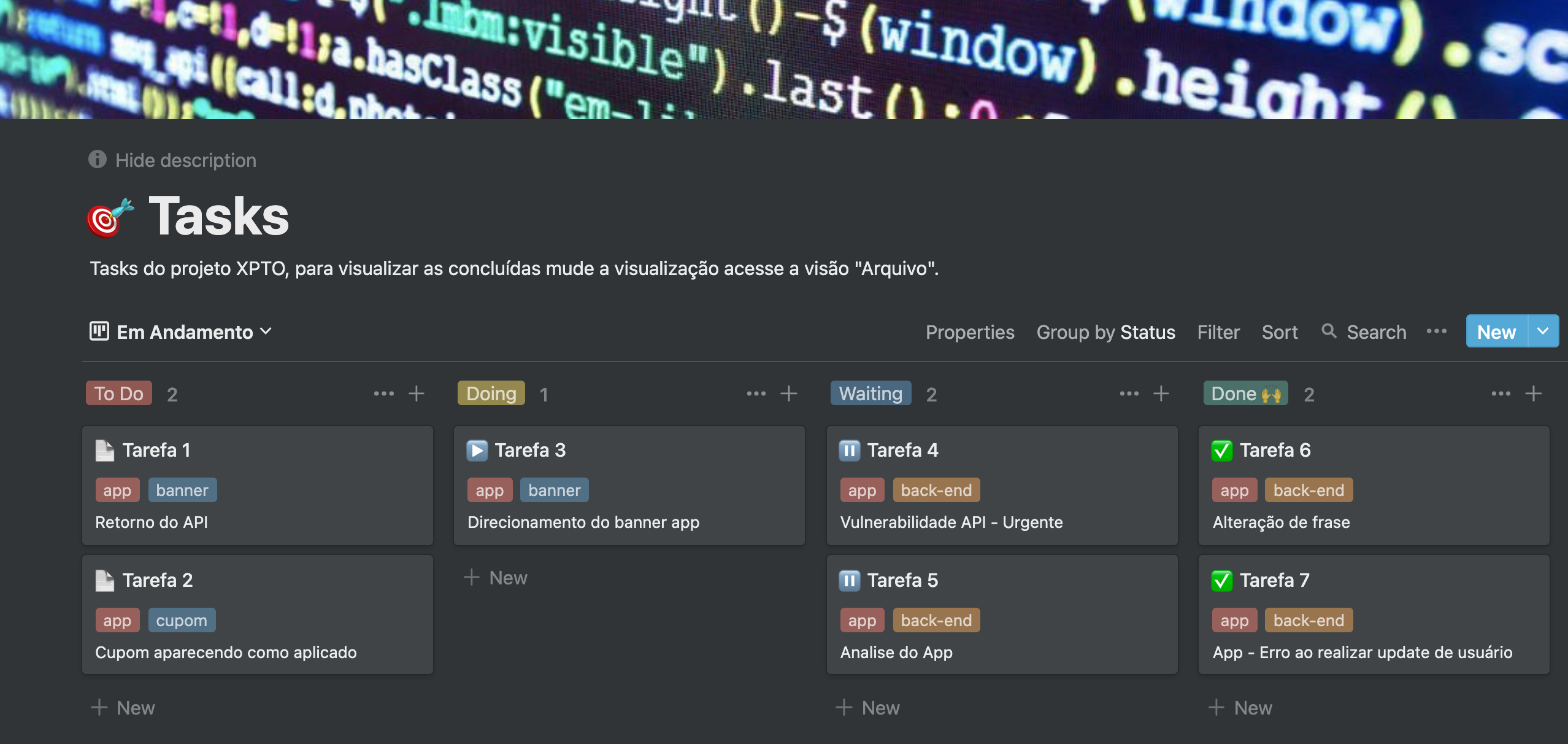The height and width of the screenshot is (744, 1568).
Task: Click the code cover image
Action: [784, 60]
